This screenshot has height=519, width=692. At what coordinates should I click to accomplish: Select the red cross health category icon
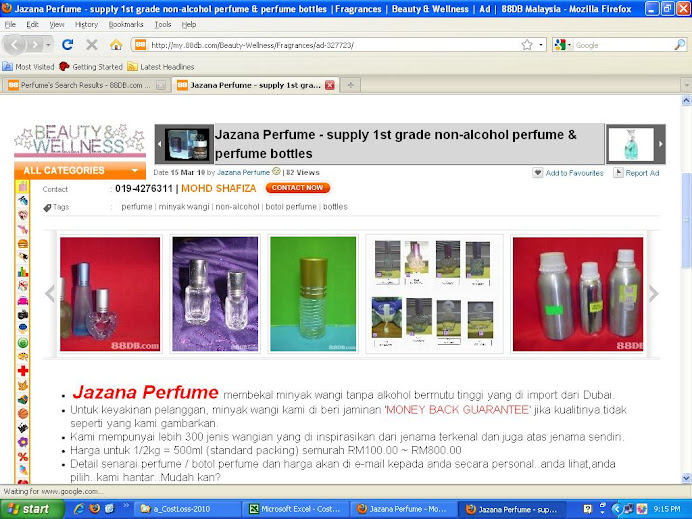(23, 371)
